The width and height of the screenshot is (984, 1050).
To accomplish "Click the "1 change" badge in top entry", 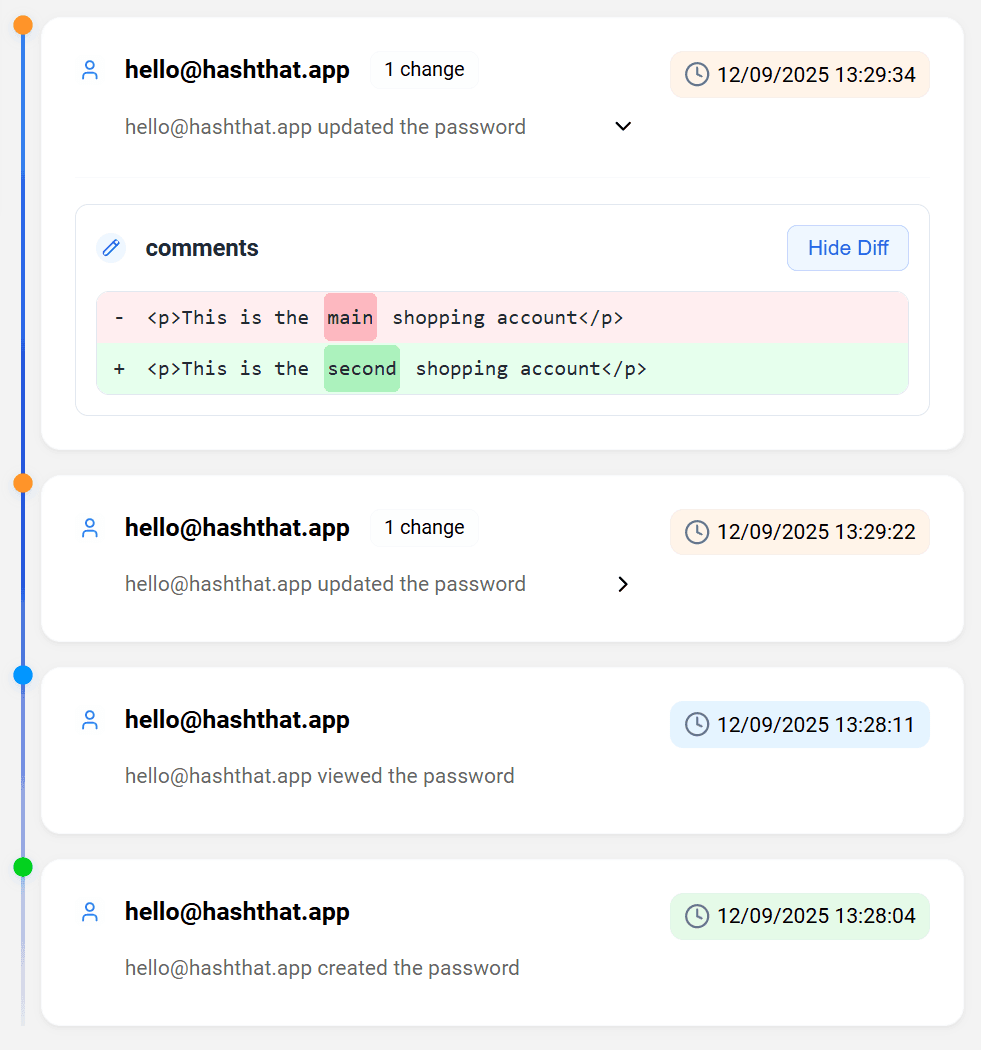I will pyautogui.click(x=424, y=70).
